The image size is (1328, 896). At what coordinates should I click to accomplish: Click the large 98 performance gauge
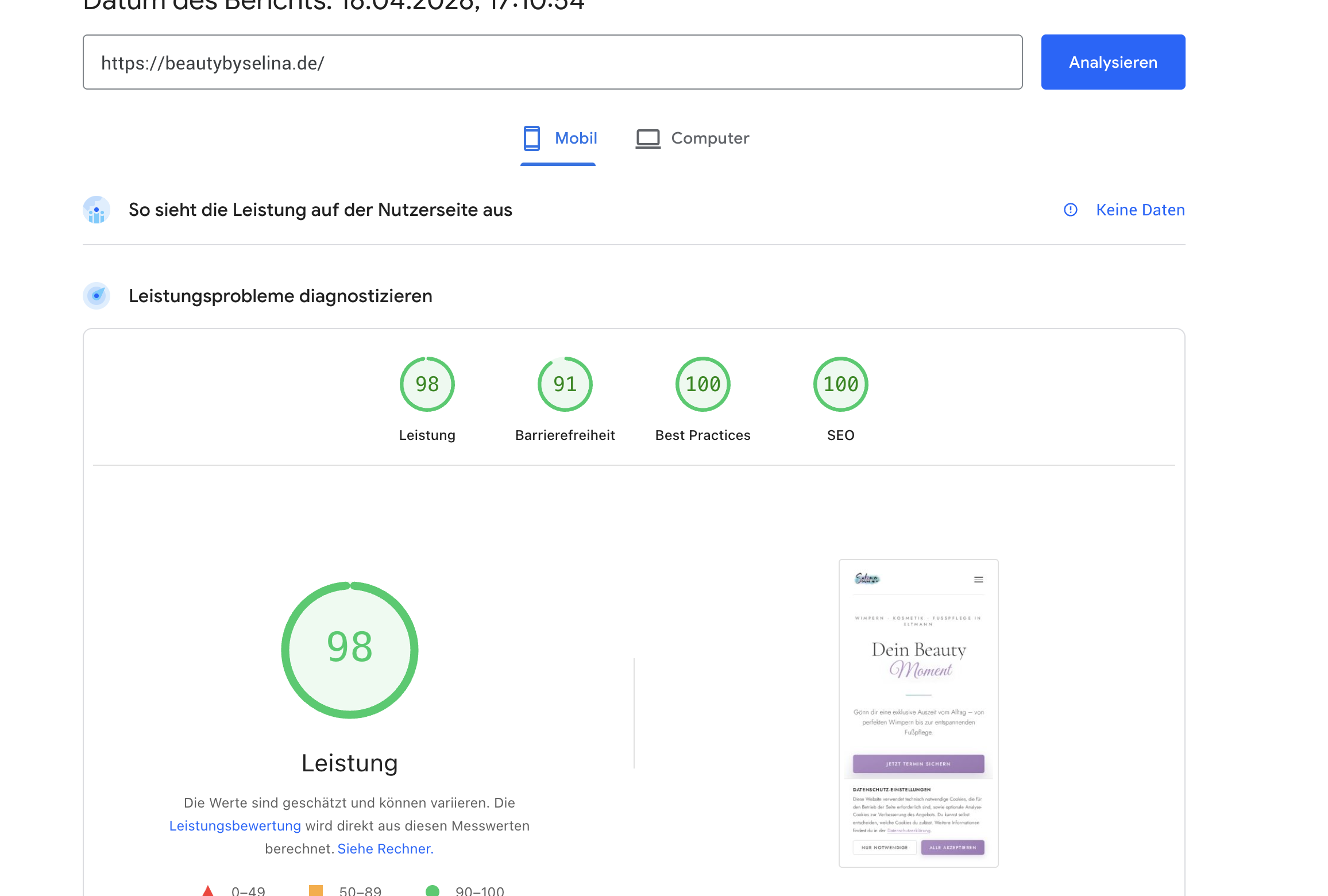[x=350, y=650]
